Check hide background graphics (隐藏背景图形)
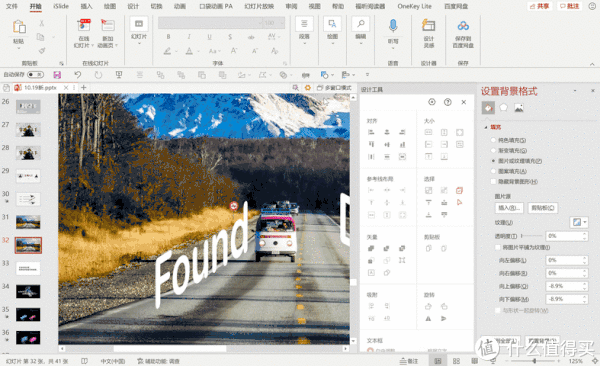The width and height of the screenshot is (600, 366). pyautogui.click(x=493, y=181)
